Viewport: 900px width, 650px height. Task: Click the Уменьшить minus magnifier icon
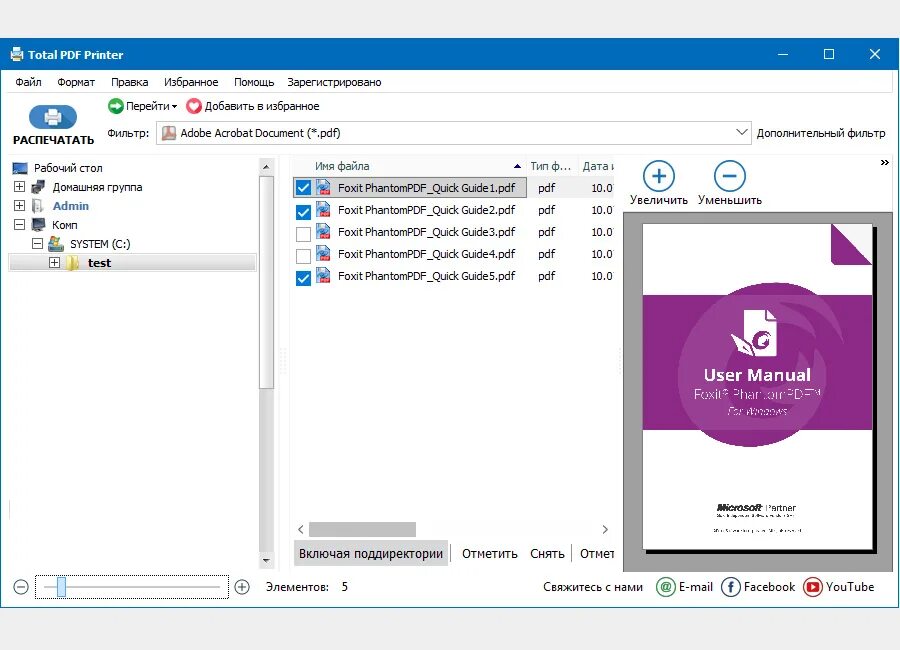(x=730, y=176)
